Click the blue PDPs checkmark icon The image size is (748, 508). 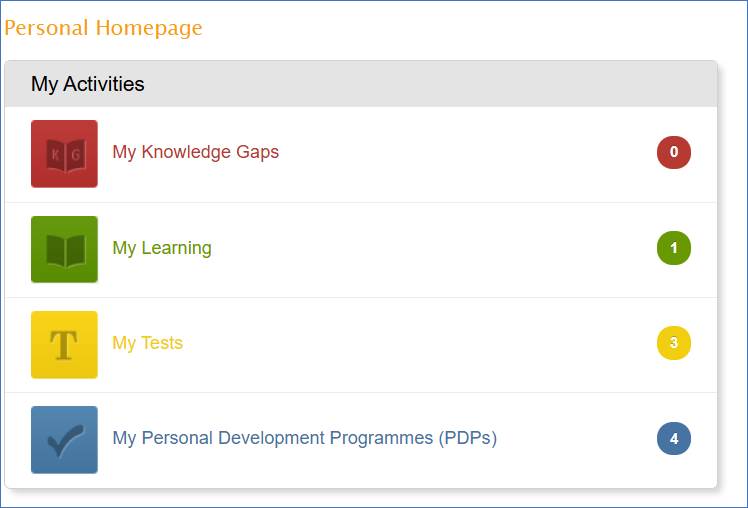click(64, 439)
